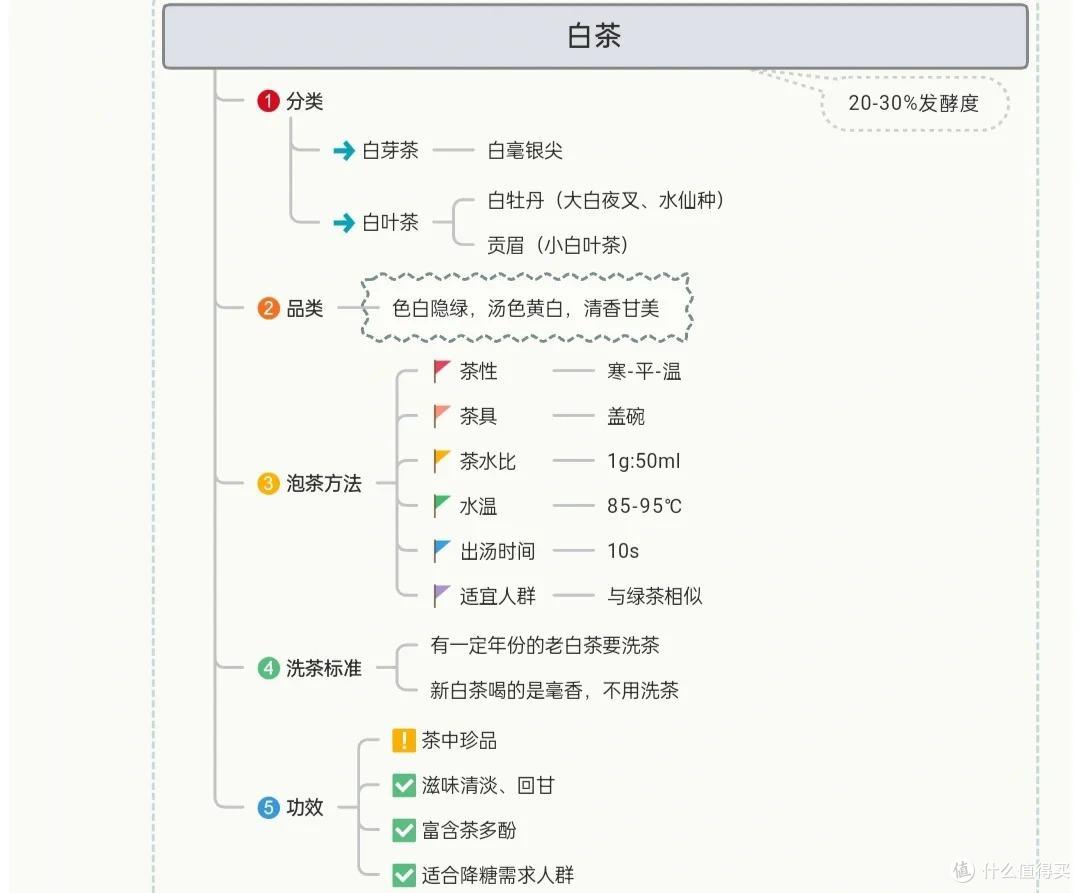This screenshot has height=893, width=1080.
Task: Click the 茶中珍品 text
Action: (459, 741)
